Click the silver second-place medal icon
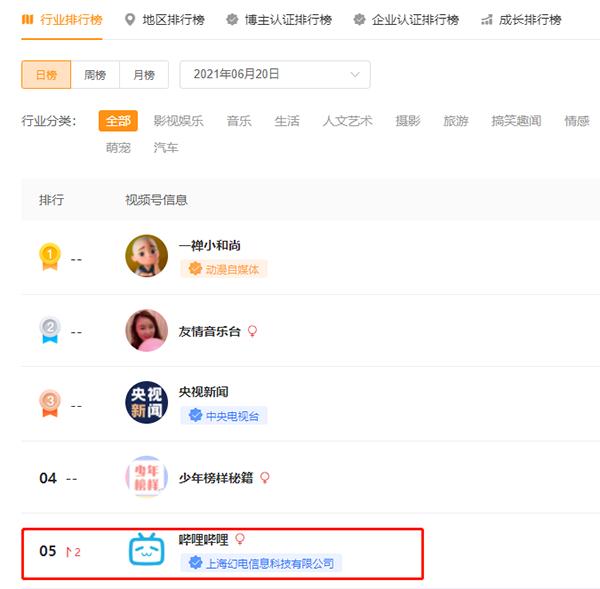The width and height of the screenshot is (600, 589). coord(49,331)
